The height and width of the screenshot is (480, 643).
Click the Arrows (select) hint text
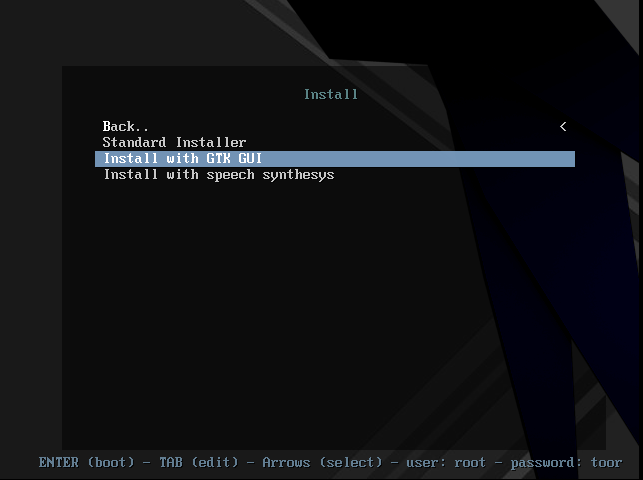point(322,462)
